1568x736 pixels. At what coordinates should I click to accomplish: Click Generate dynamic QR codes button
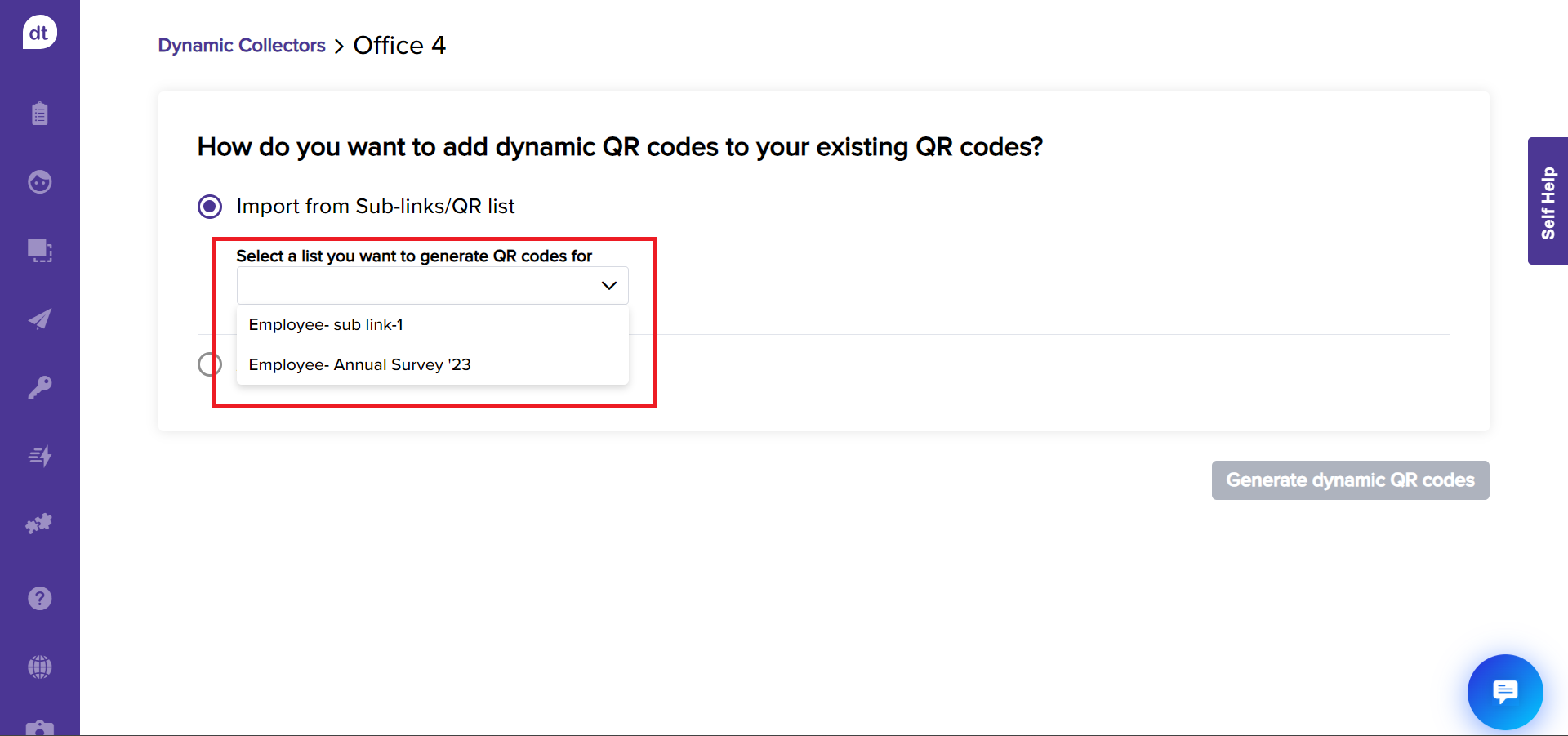pos(1350,480)
